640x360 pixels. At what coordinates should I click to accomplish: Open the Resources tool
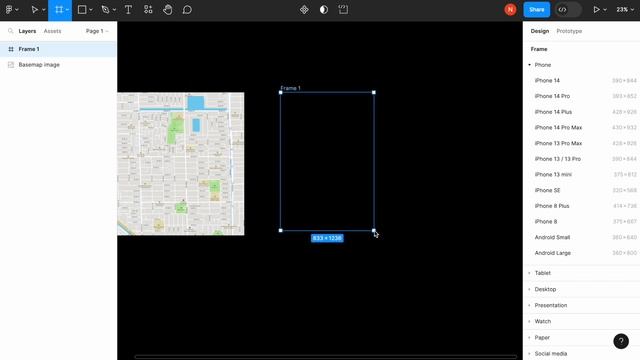pyautogui.click(x=148, y=10)
